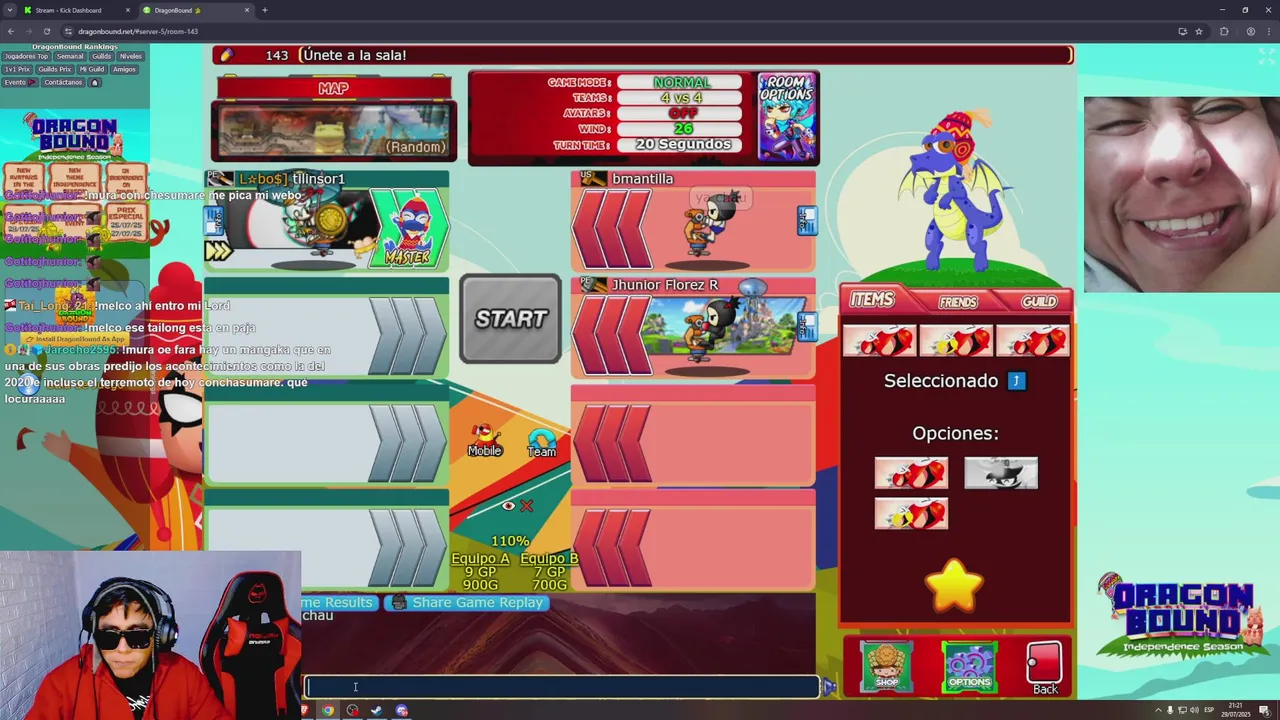The width and height of the screenshot is (1280, 720).
Task: Click the browser back arrow
Action: [11, 31]
